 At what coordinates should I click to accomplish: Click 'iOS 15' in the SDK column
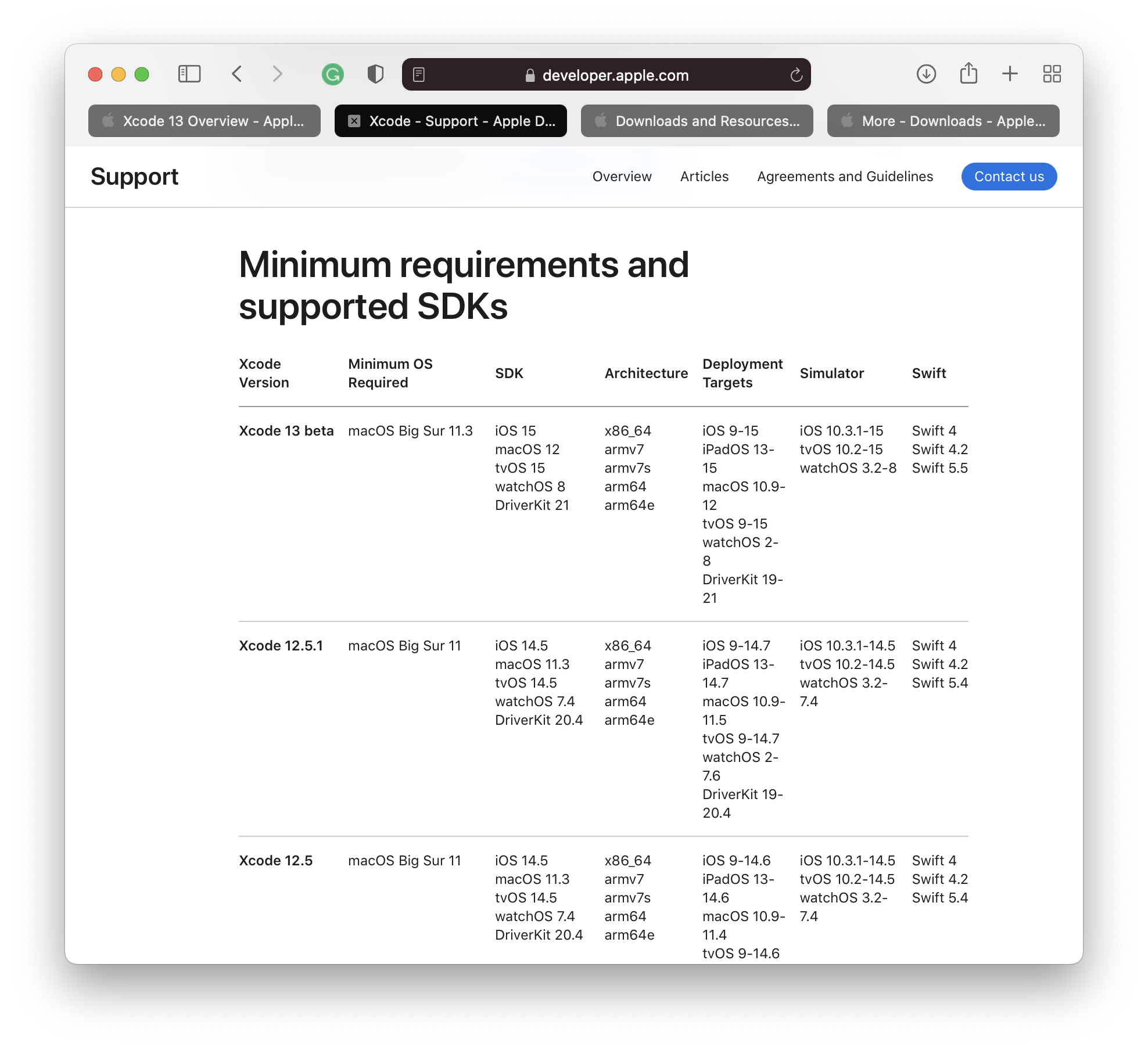(515, 431)
